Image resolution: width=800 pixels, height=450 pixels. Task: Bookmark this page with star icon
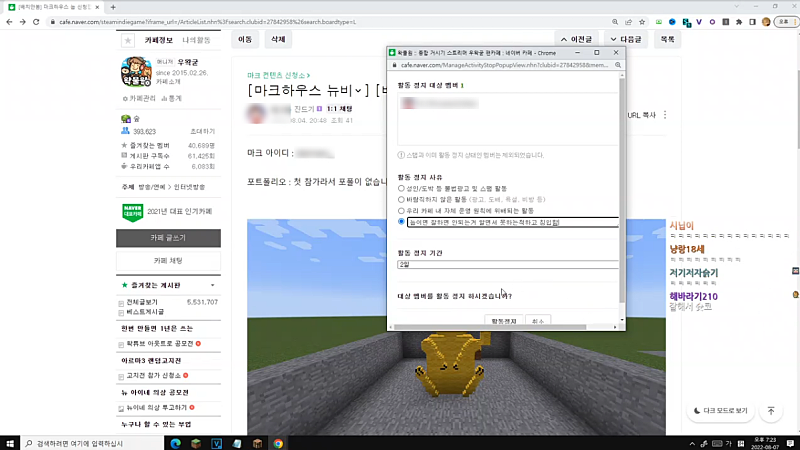point(642,22)
